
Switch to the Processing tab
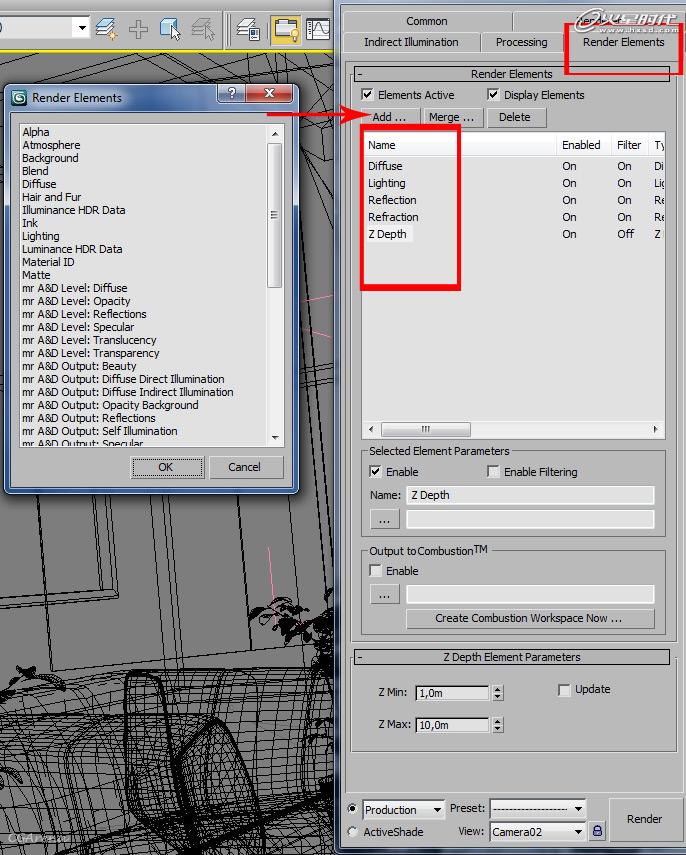[521, 42]
